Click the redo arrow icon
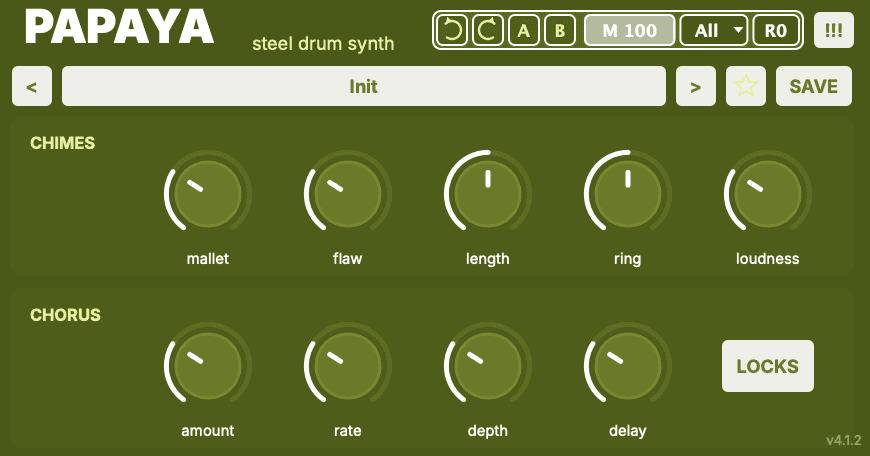The width and height of the screenshot is (870, 456). pos(488,30)
